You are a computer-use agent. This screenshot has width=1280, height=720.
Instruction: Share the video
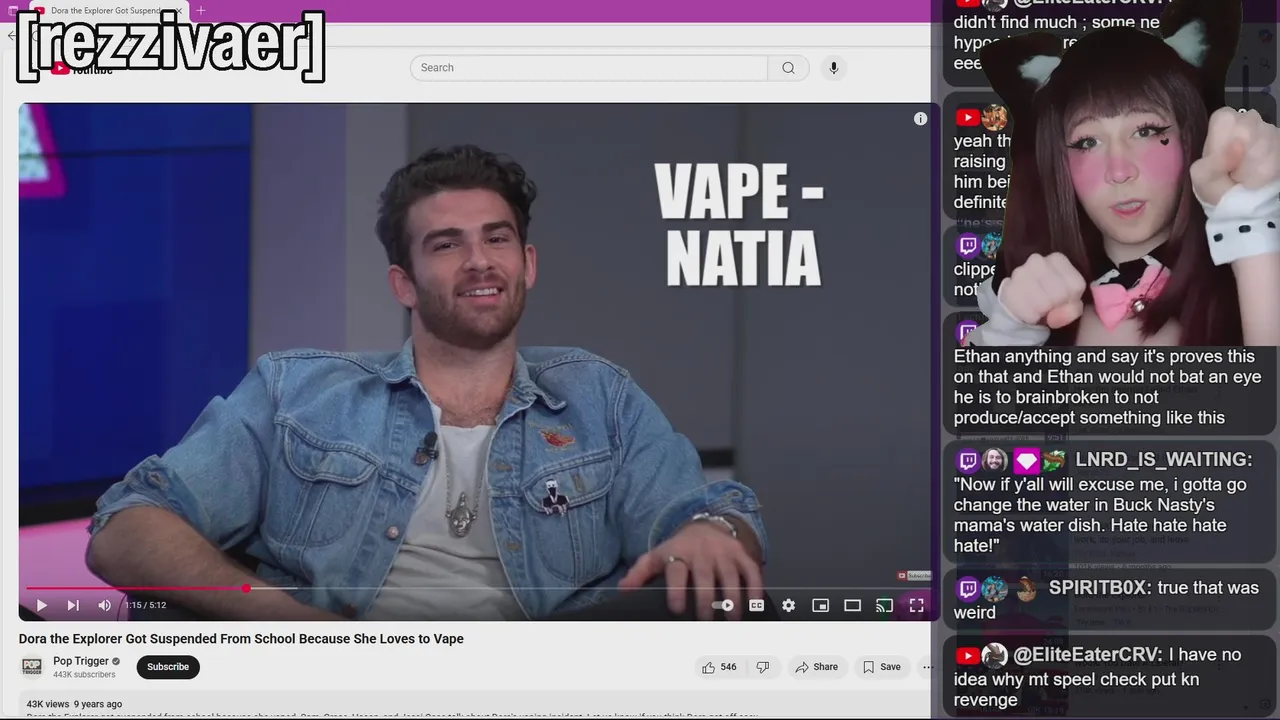(x=816, y=667)
